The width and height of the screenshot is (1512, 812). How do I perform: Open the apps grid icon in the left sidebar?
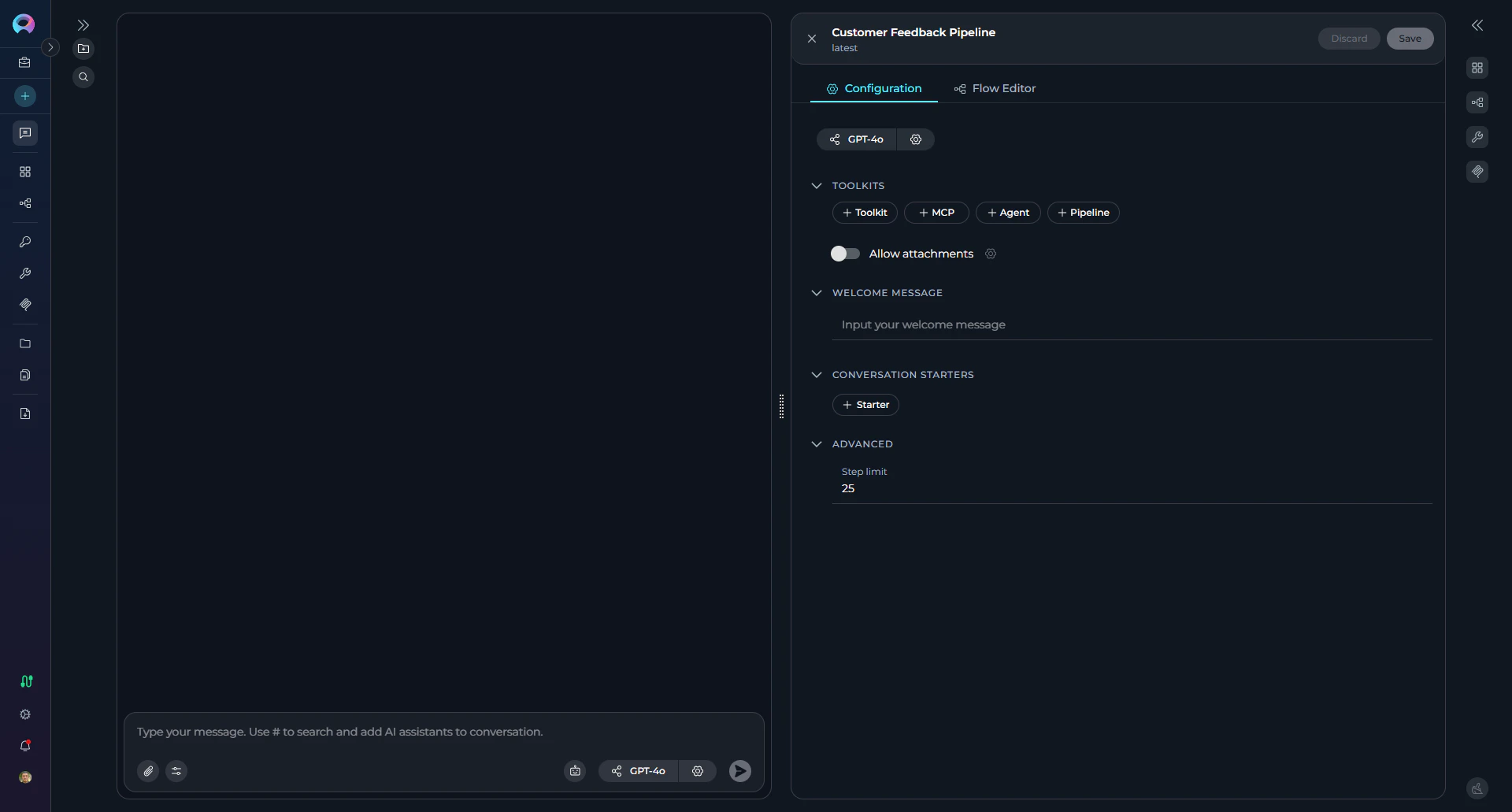tap(24, 171)
